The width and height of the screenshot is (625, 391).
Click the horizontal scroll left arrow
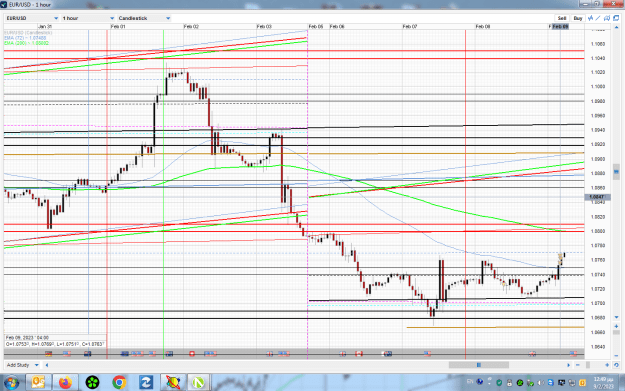pos(47,365)
